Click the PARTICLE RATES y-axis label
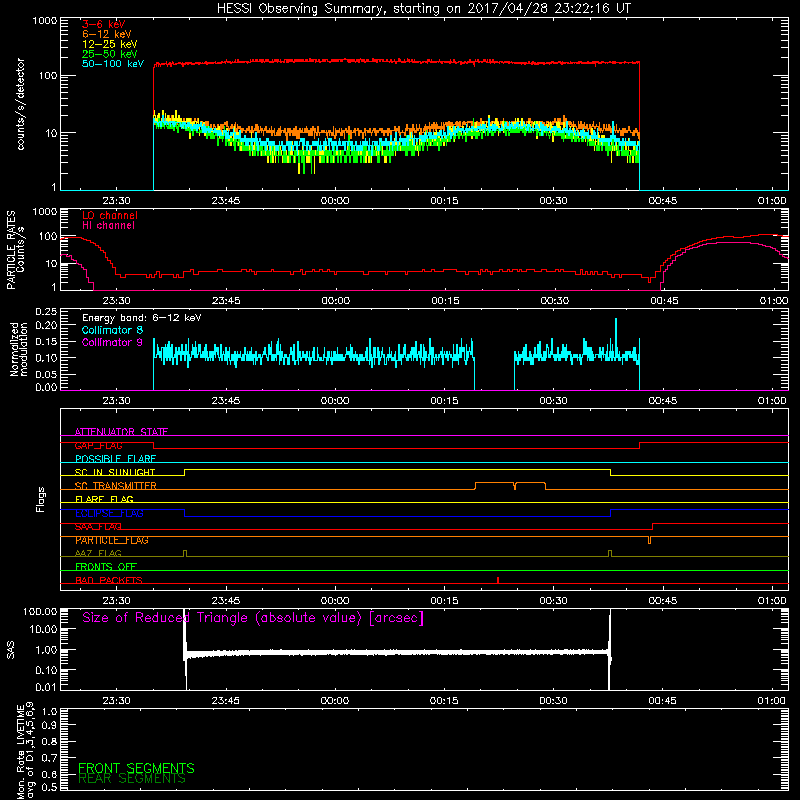This screenshot has height=800, width=800. [x=15, y=250]
